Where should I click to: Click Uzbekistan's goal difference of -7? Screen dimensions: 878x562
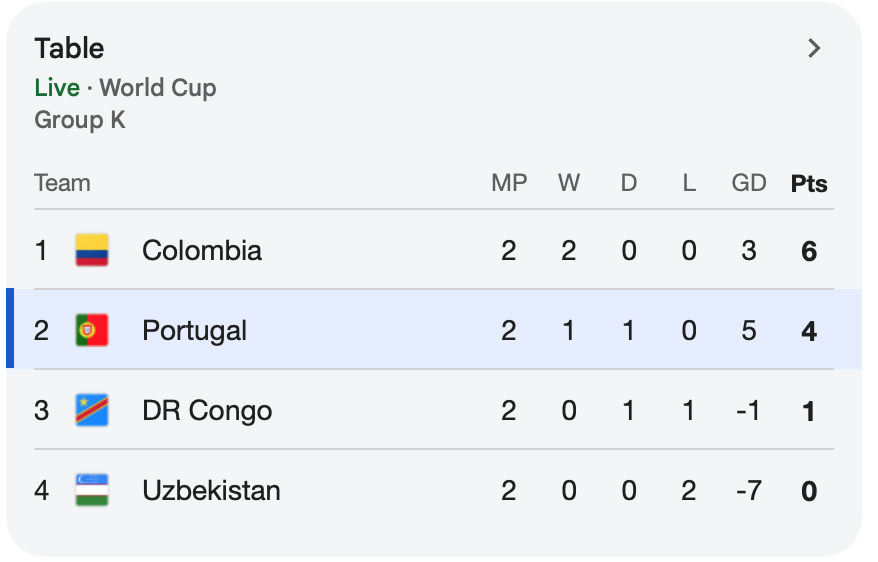(749, 491)
